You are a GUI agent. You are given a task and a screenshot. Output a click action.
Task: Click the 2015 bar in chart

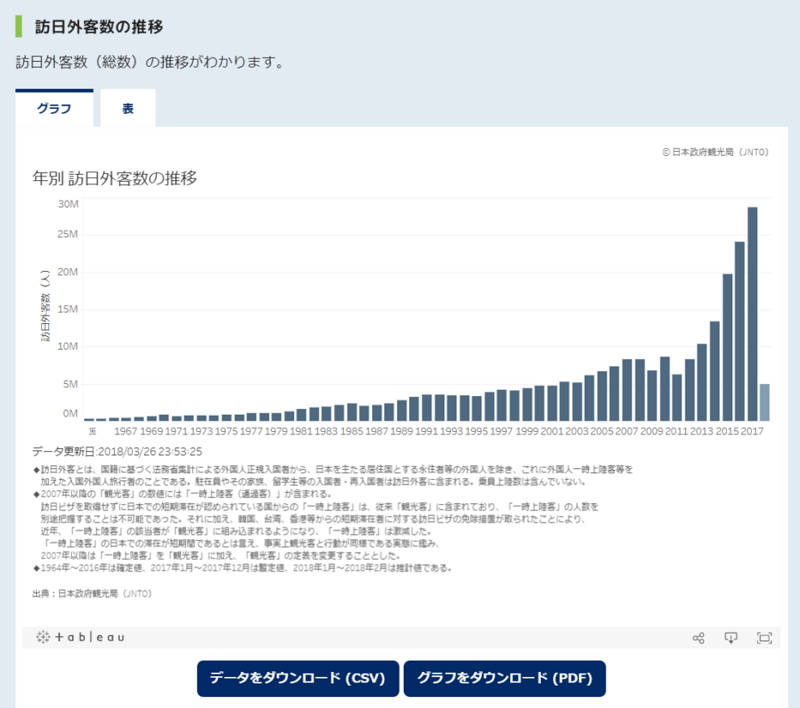point(727,347)
